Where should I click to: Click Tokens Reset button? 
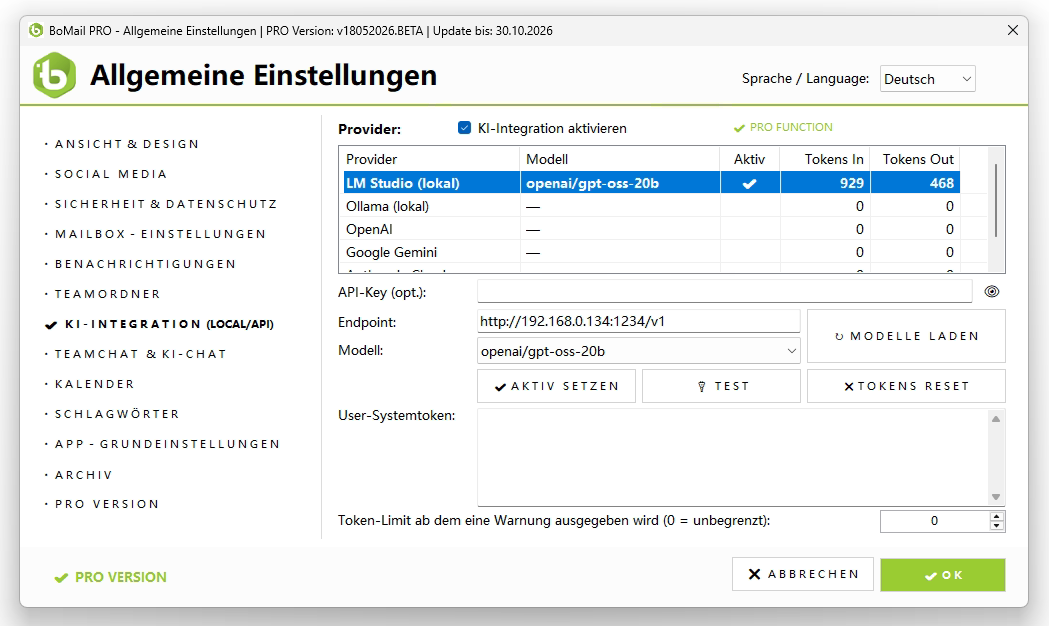(x=906, y=386)
